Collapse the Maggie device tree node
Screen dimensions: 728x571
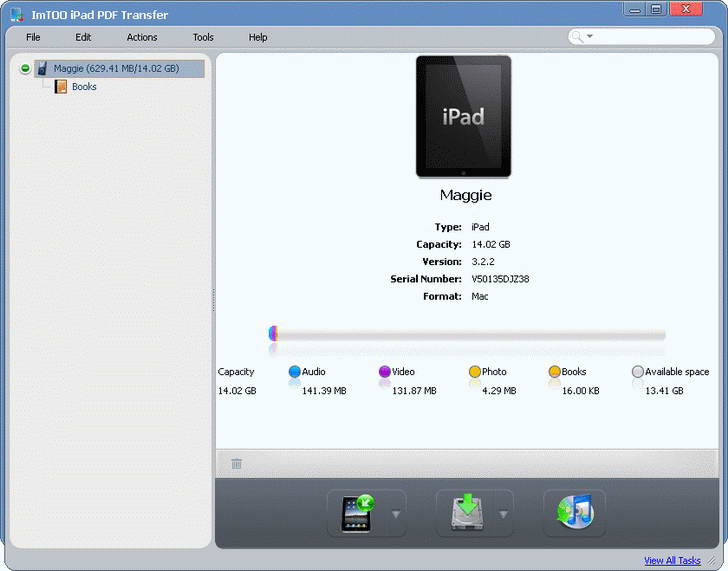(x=25, y=69)
